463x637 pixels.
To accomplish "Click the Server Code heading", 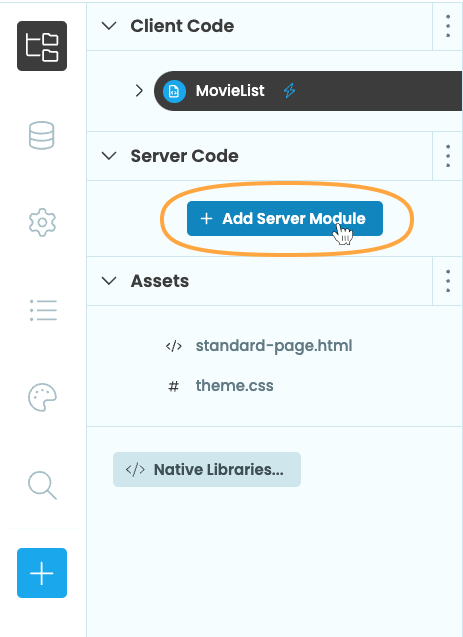I will click(x=184, y=156).
